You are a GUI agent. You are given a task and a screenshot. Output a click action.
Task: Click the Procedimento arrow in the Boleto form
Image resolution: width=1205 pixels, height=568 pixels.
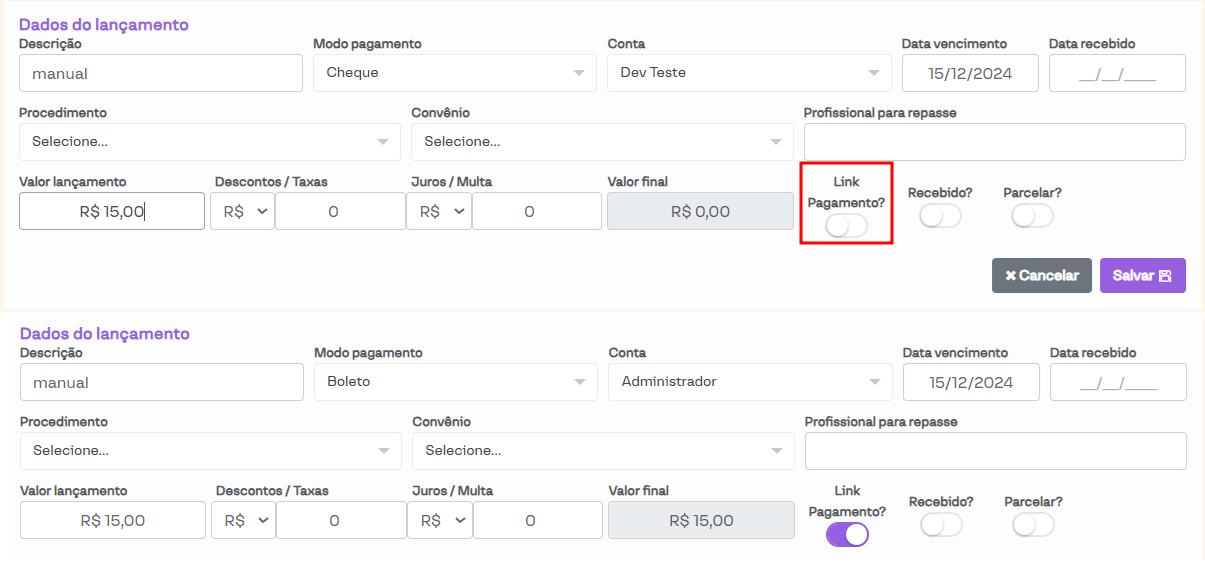(384, 451)
